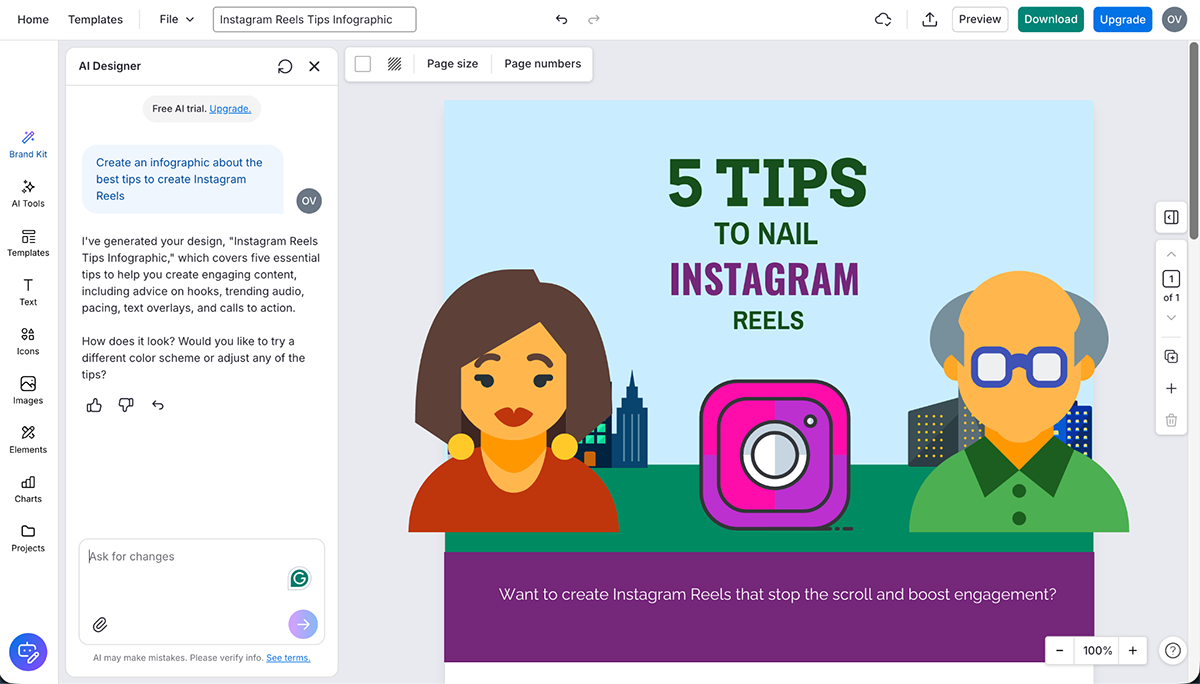This screenshot has width=1200, height=684.
Task: Open the Brand Kit panel
Action: 28,144
